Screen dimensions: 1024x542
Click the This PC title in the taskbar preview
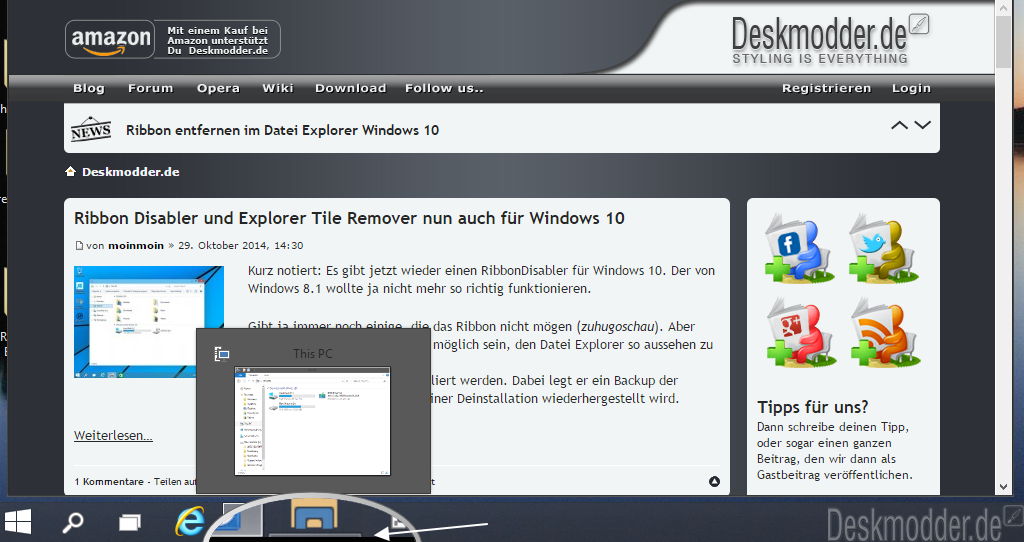tap(313, 354)
